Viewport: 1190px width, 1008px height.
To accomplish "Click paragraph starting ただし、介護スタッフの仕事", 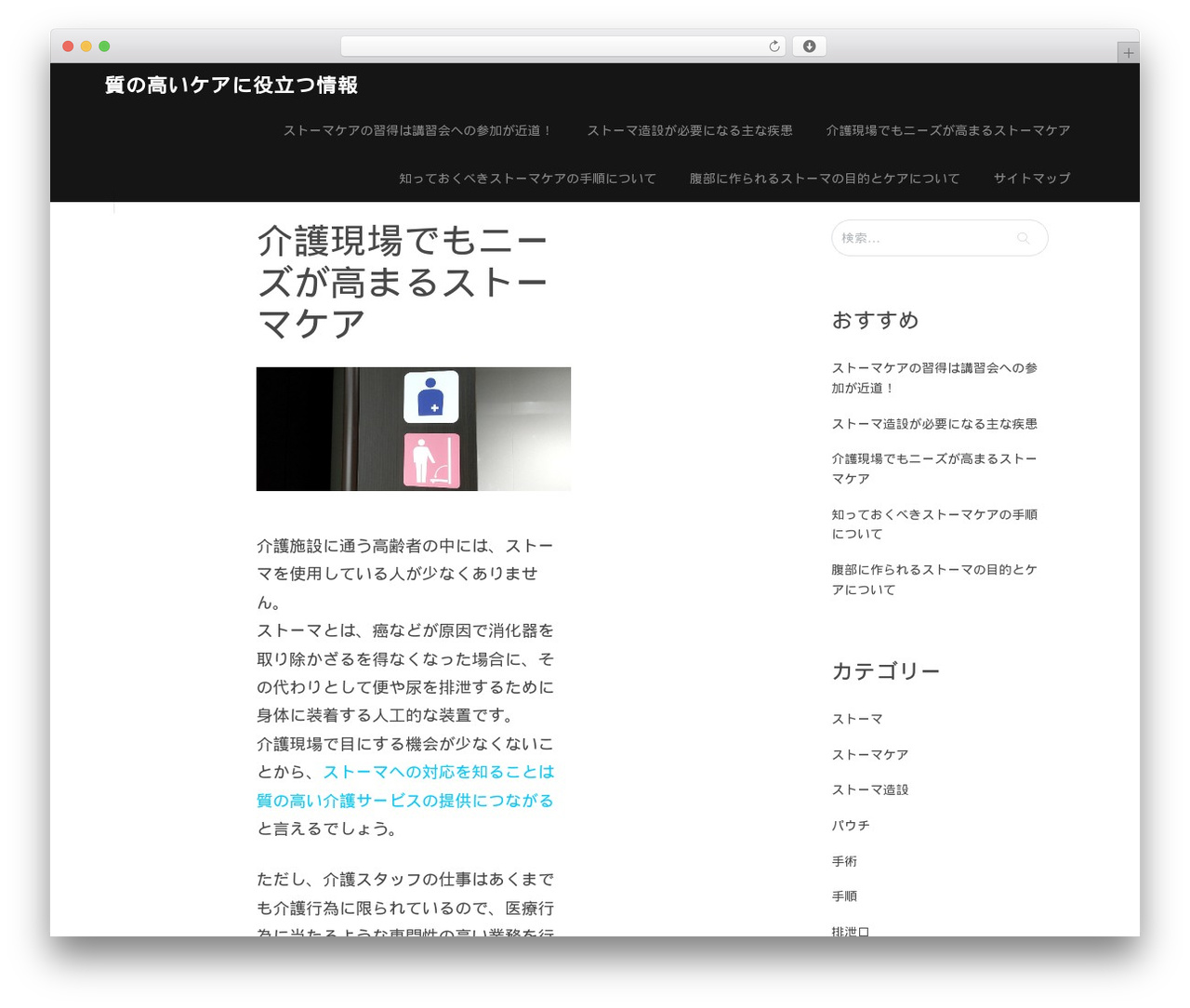I will point(405,903).
